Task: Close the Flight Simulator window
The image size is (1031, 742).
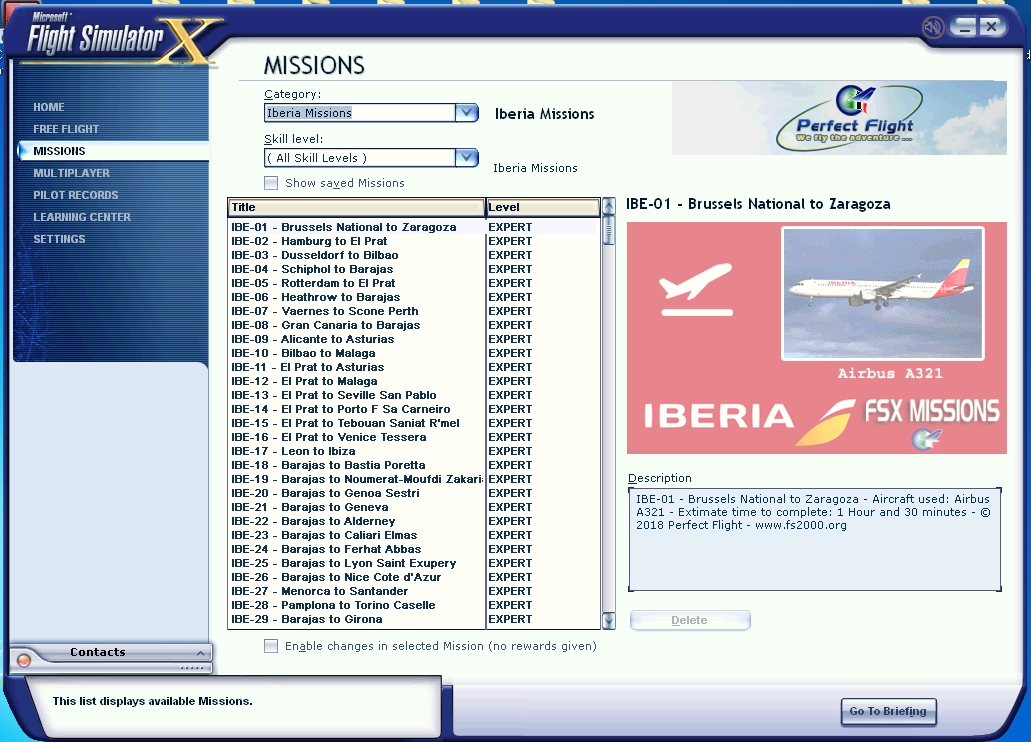Action: tap(991, 27)
